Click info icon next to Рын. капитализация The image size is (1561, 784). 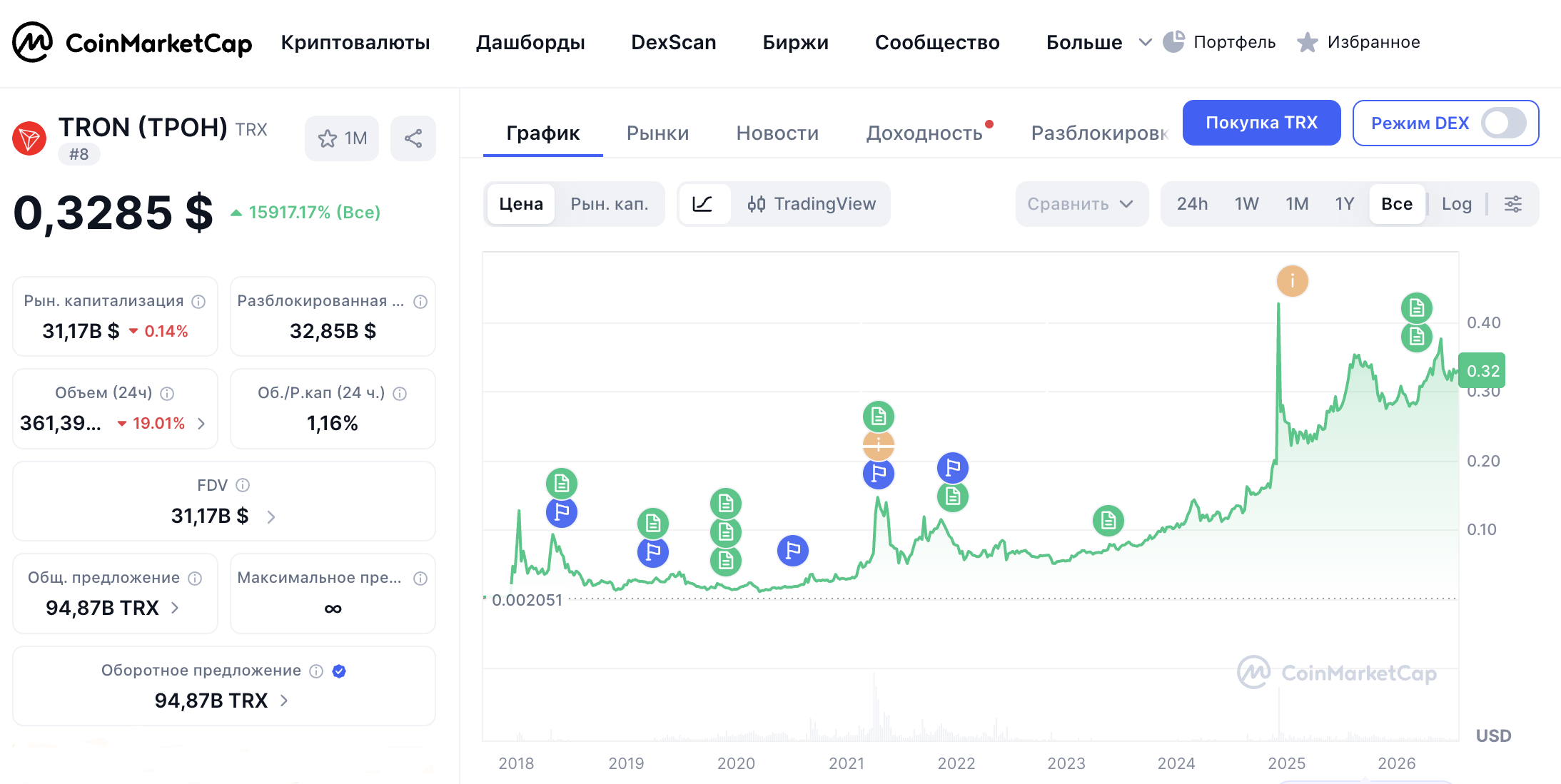(x=199, y=302)
